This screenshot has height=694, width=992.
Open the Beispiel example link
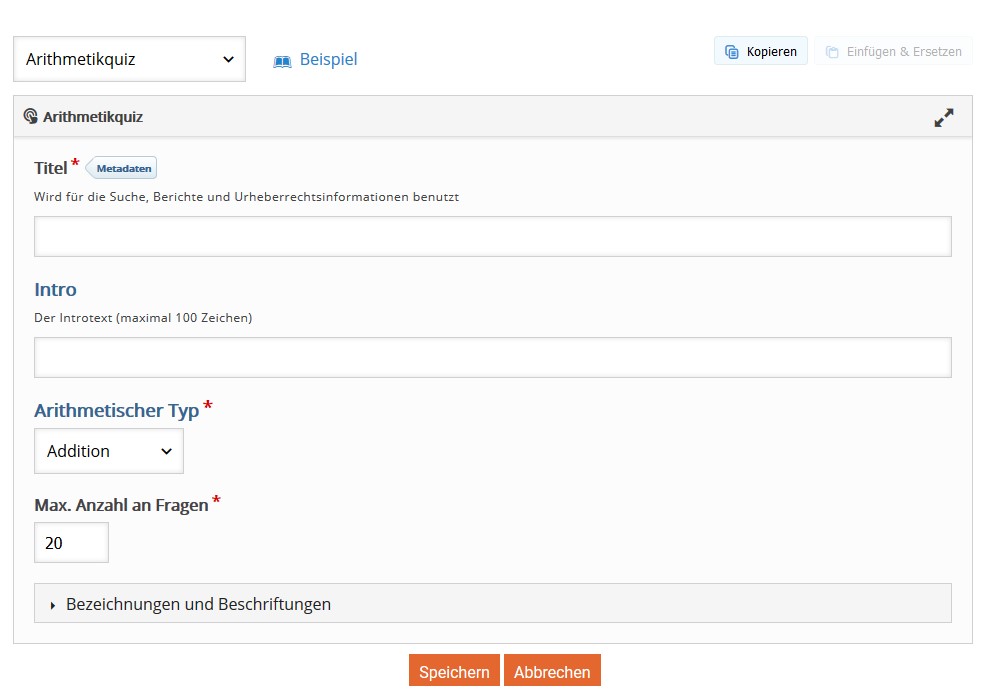[328, 59]
